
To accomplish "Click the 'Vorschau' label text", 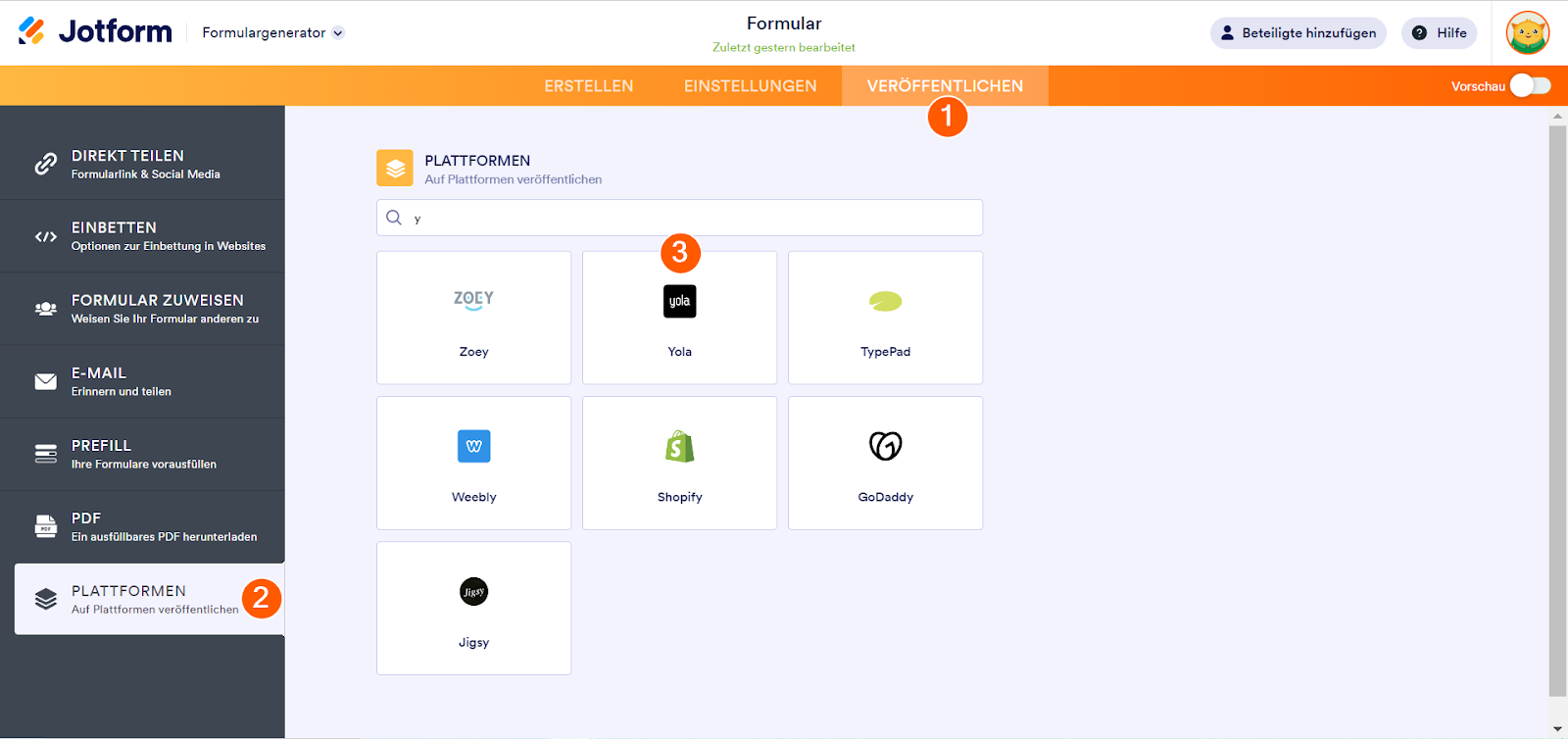I will [1478, 86].
